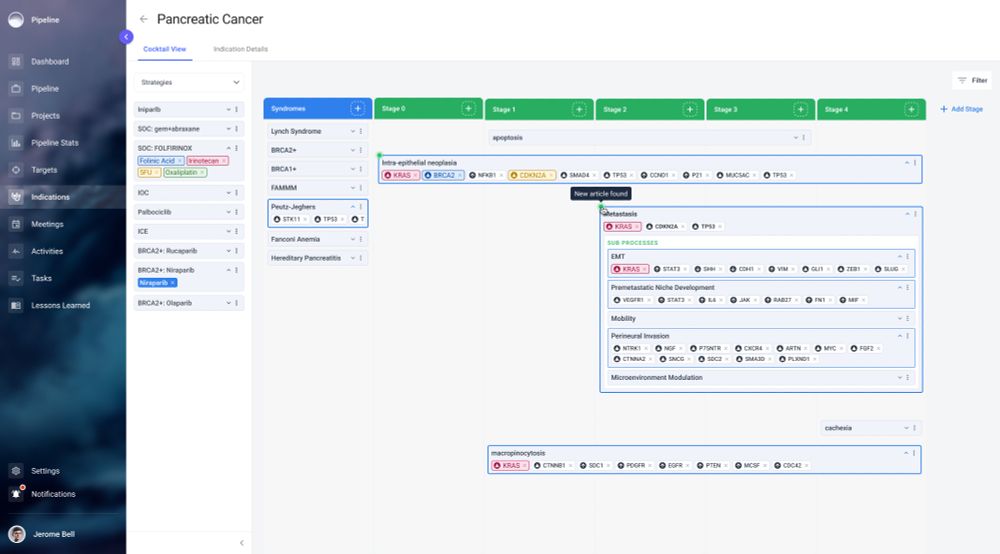Image resolution: width=1000 pixels, height=554 pixels.
Task: Select STK11 target in Peutz-Jeghers
Action: tap(291, 219)
